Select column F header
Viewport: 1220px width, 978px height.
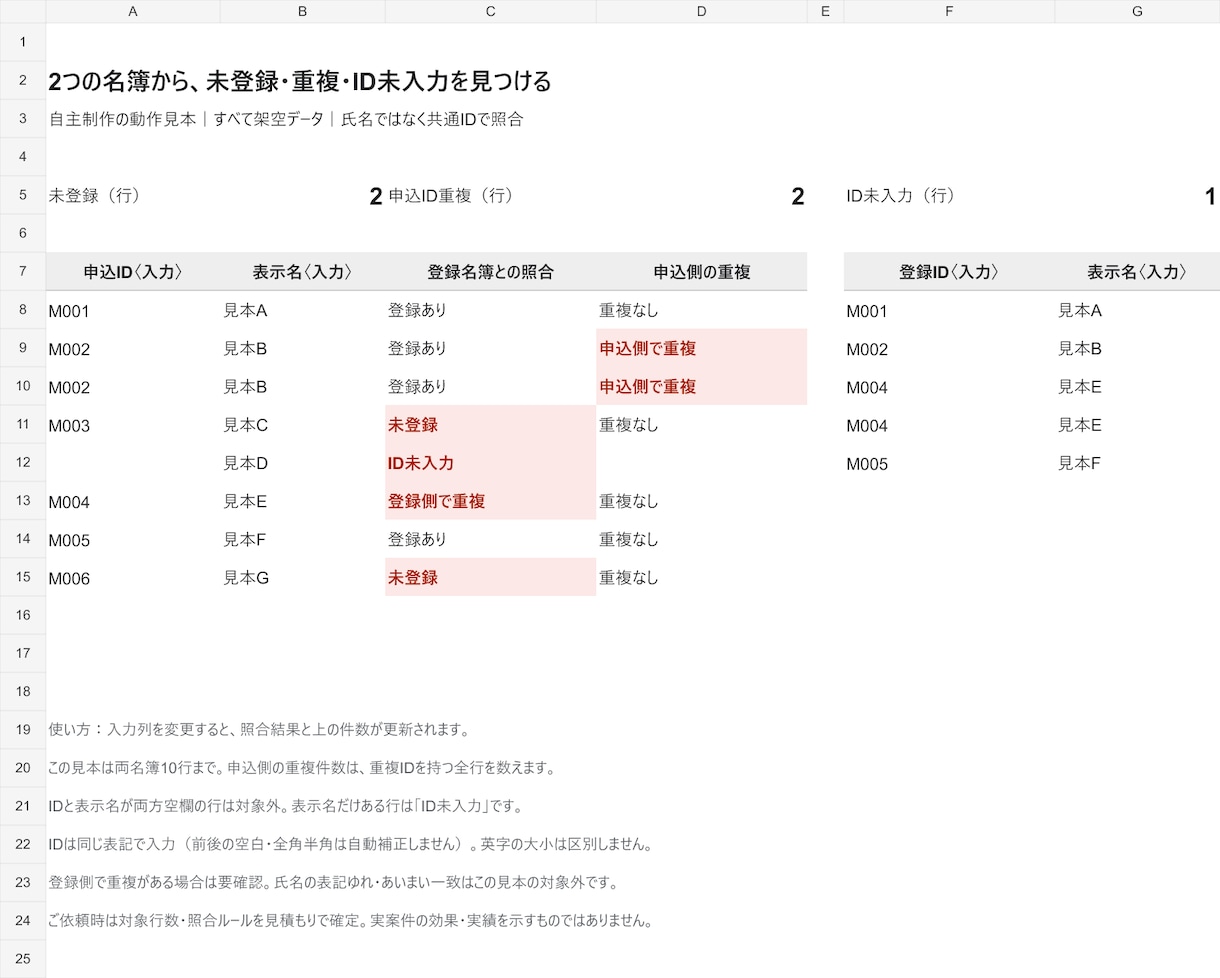[x=949, y=11]
